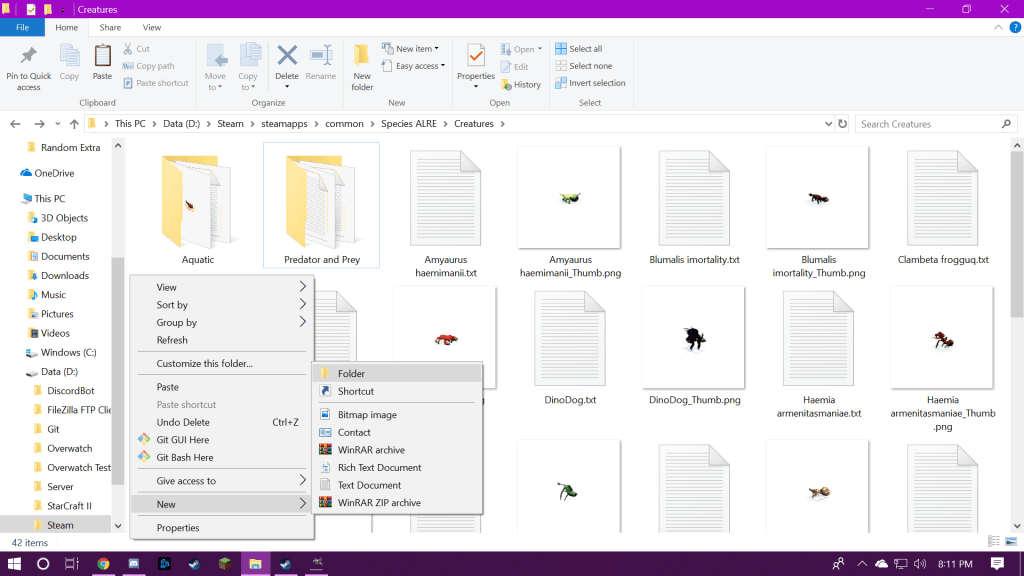
Task: Switch to large thumbnails view in the status bar
Action: point(1010,542)
